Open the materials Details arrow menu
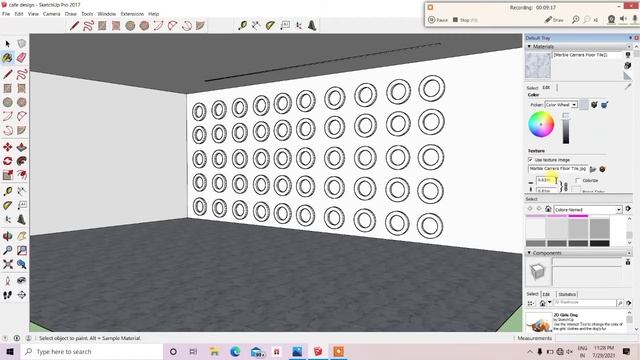Image resolution: width=640 pixels, height=360 pixels. point(628,209)
